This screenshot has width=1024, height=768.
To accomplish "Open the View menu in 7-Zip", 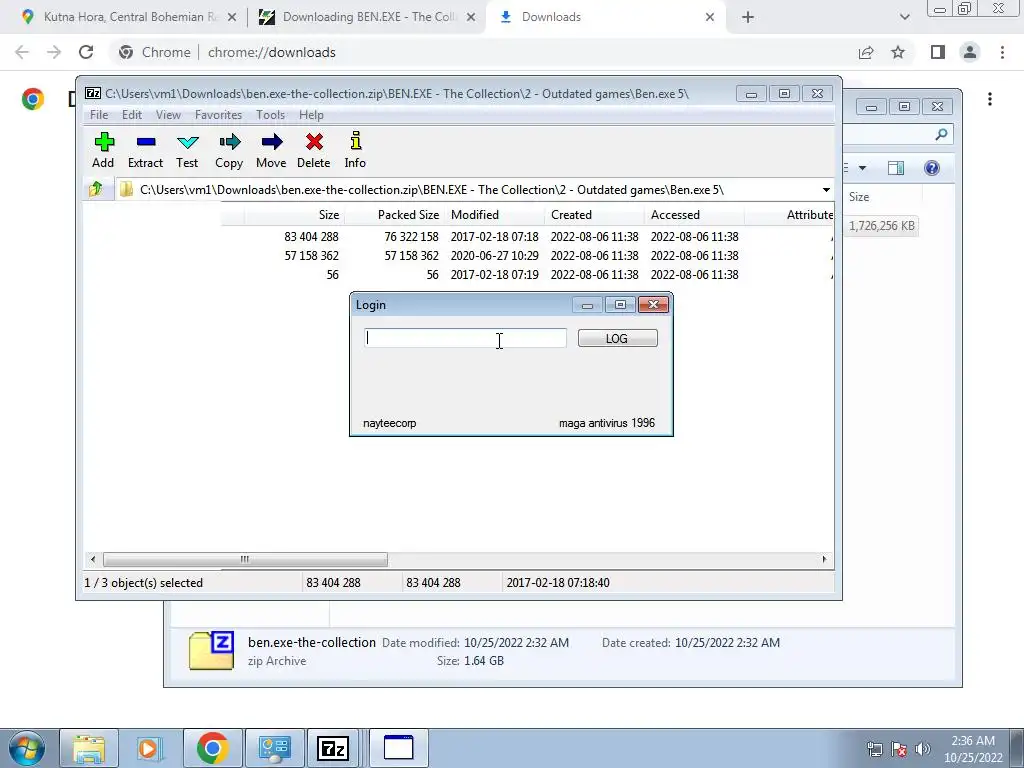I will tap(168, 115).
